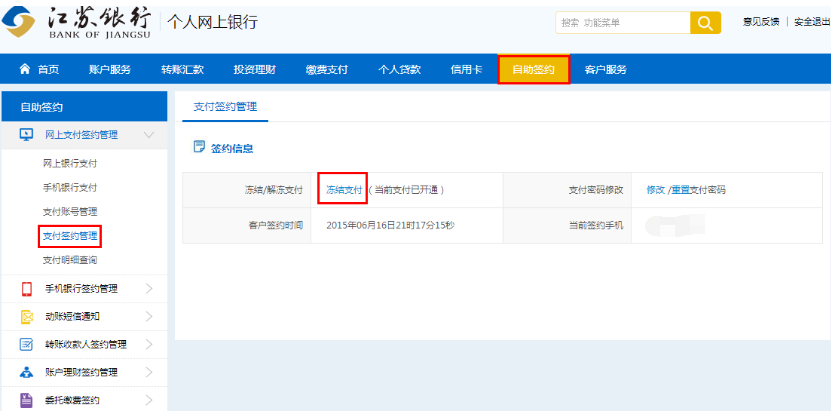Image resolution: width=831 pixels, height=415 pixels.
Task: Expand 动账短信通知 using its arrow
Action: (149, 317)
